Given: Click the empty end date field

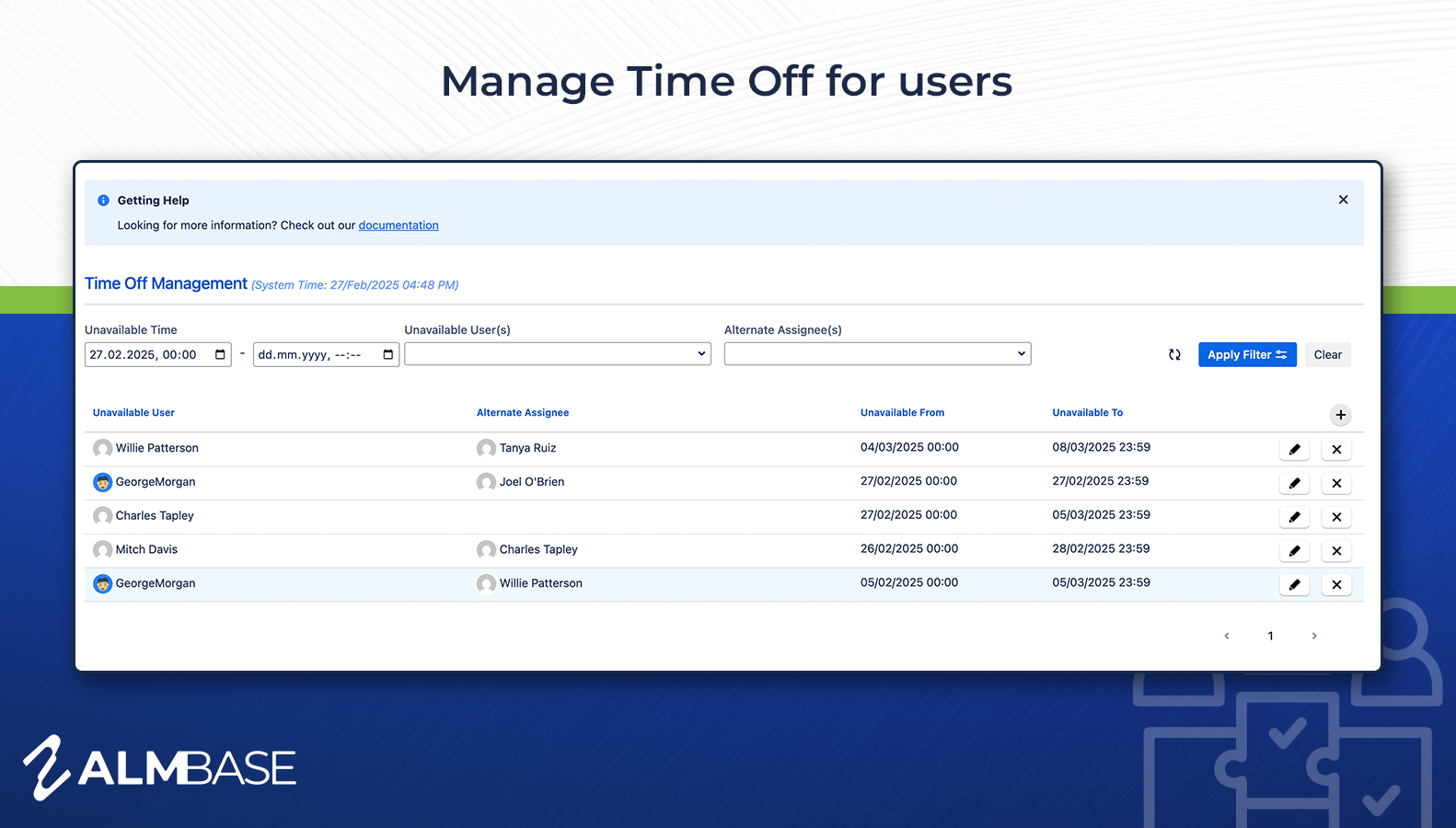Looking at the screenshot, I should pos(327,355).
